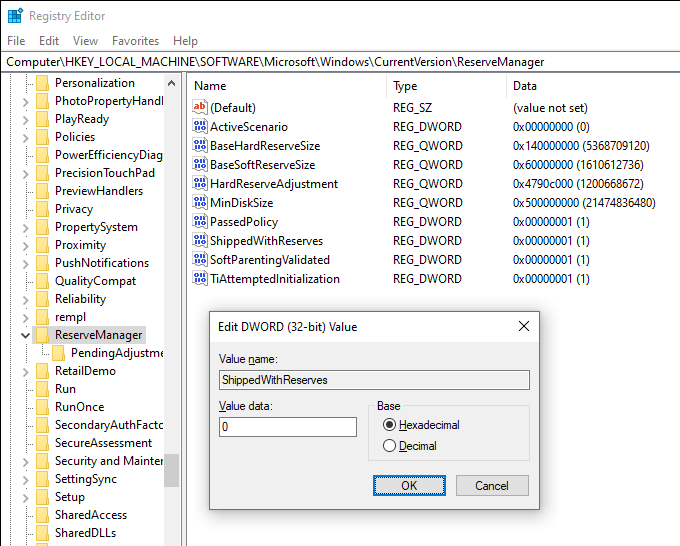Click the TiAttemptedInitialization value icon
Screen dimensions: 680x546
click(x=199, y=278)
